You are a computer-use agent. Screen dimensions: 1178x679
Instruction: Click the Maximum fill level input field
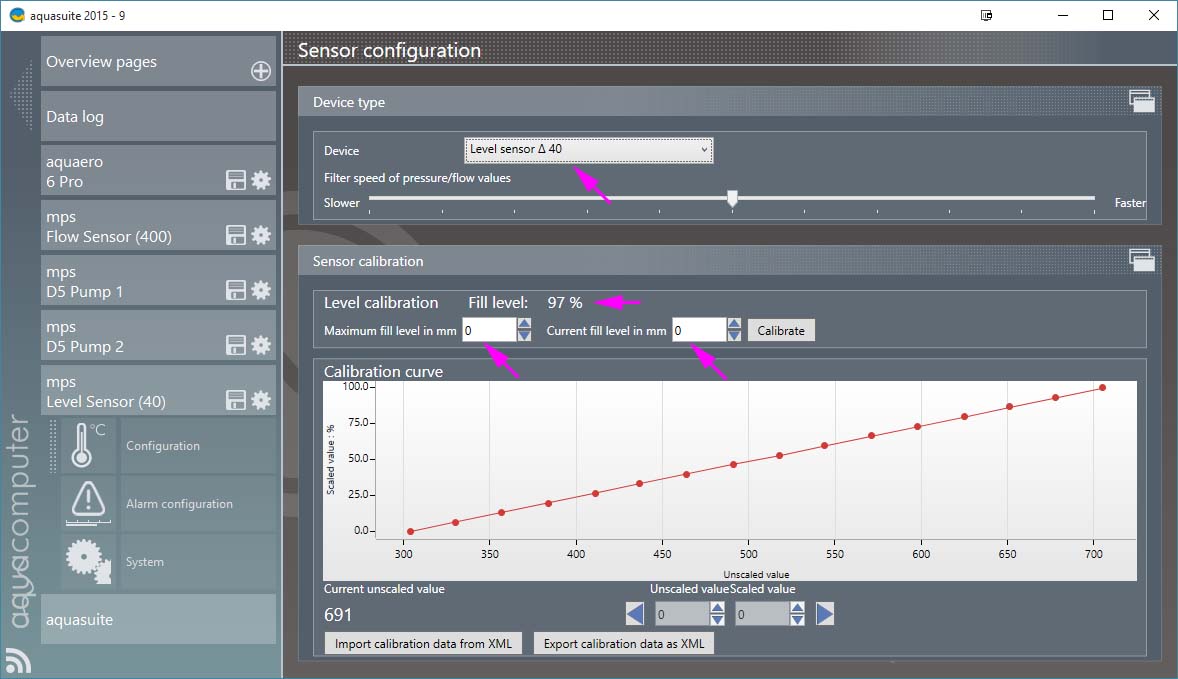click(x=488, y=330)
